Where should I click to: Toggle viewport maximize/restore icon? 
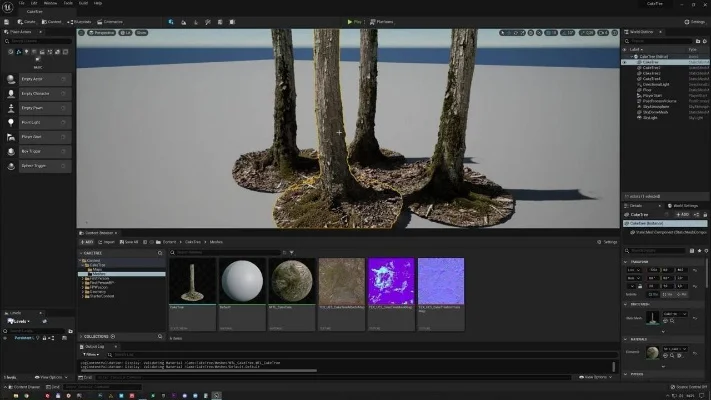tap(615, 33)
